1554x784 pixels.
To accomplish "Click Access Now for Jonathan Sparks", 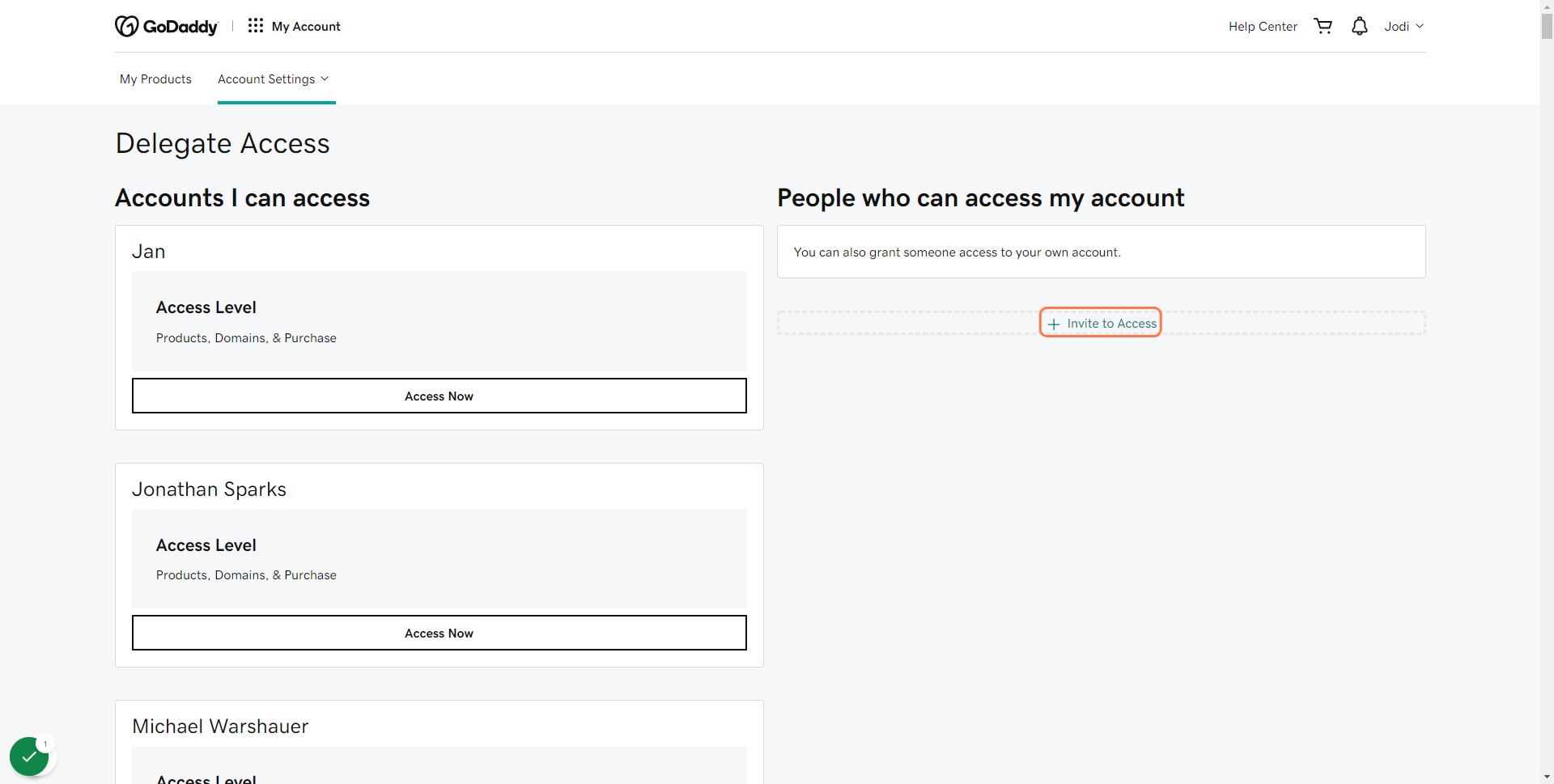I will (x=439, y=633).
